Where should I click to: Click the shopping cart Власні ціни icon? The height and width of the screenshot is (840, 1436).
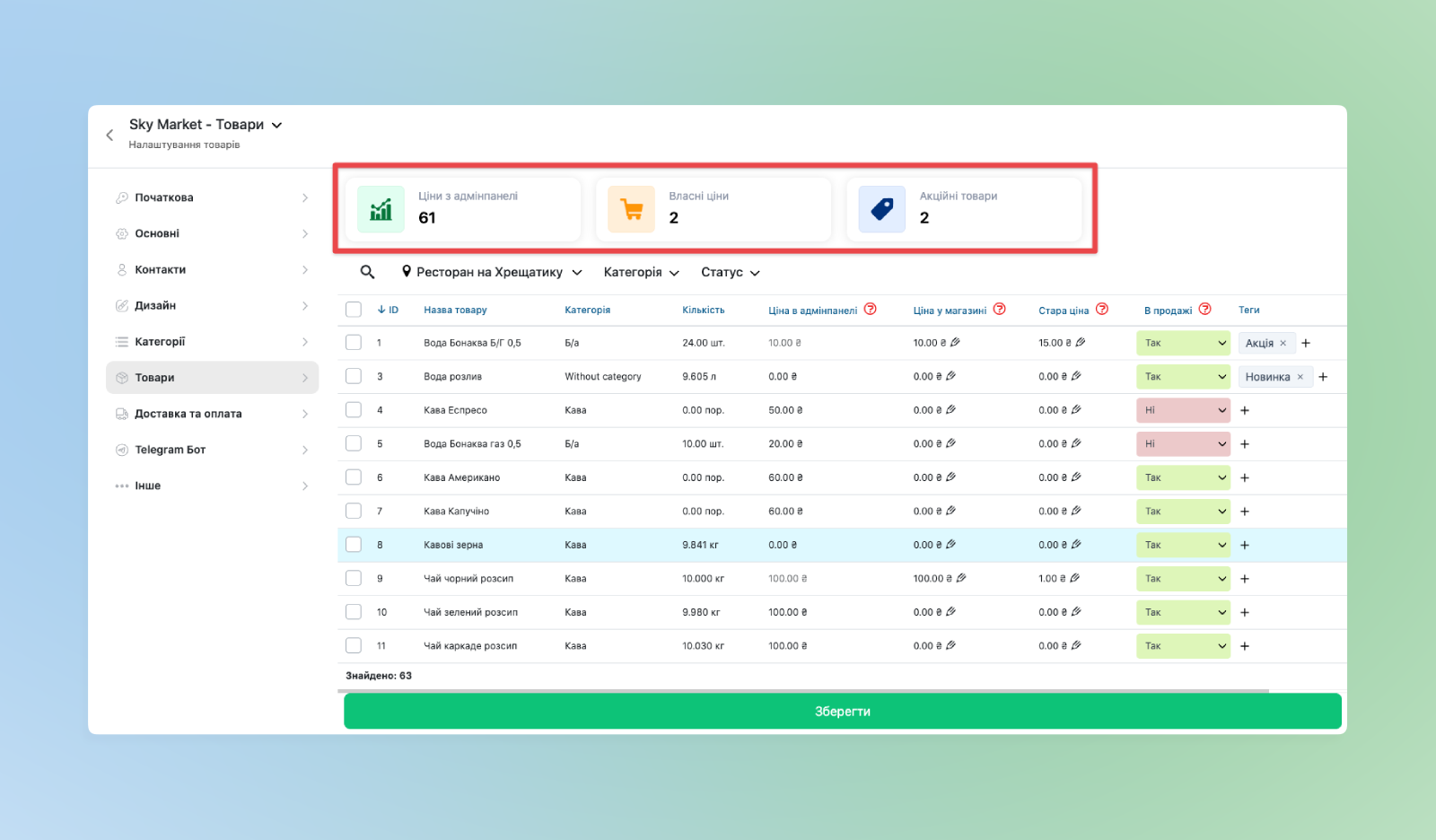coord(631,209)
